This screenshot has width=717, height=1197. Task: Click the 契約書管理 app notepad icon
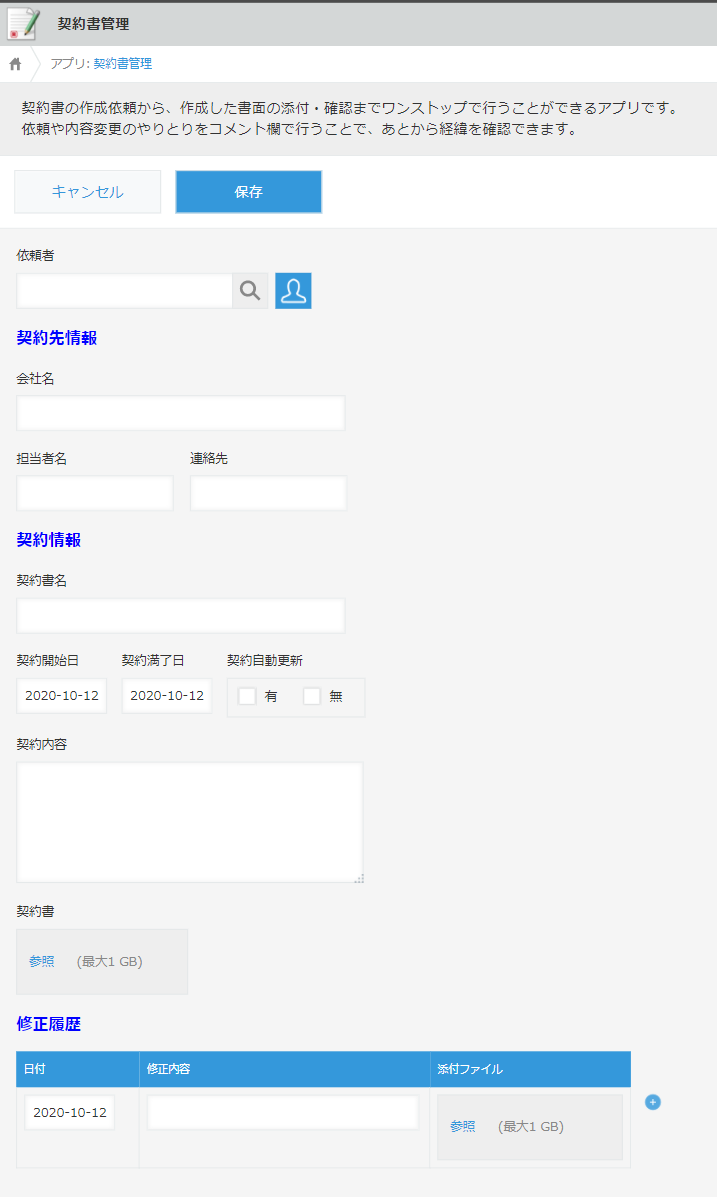(x=23, y=24)
